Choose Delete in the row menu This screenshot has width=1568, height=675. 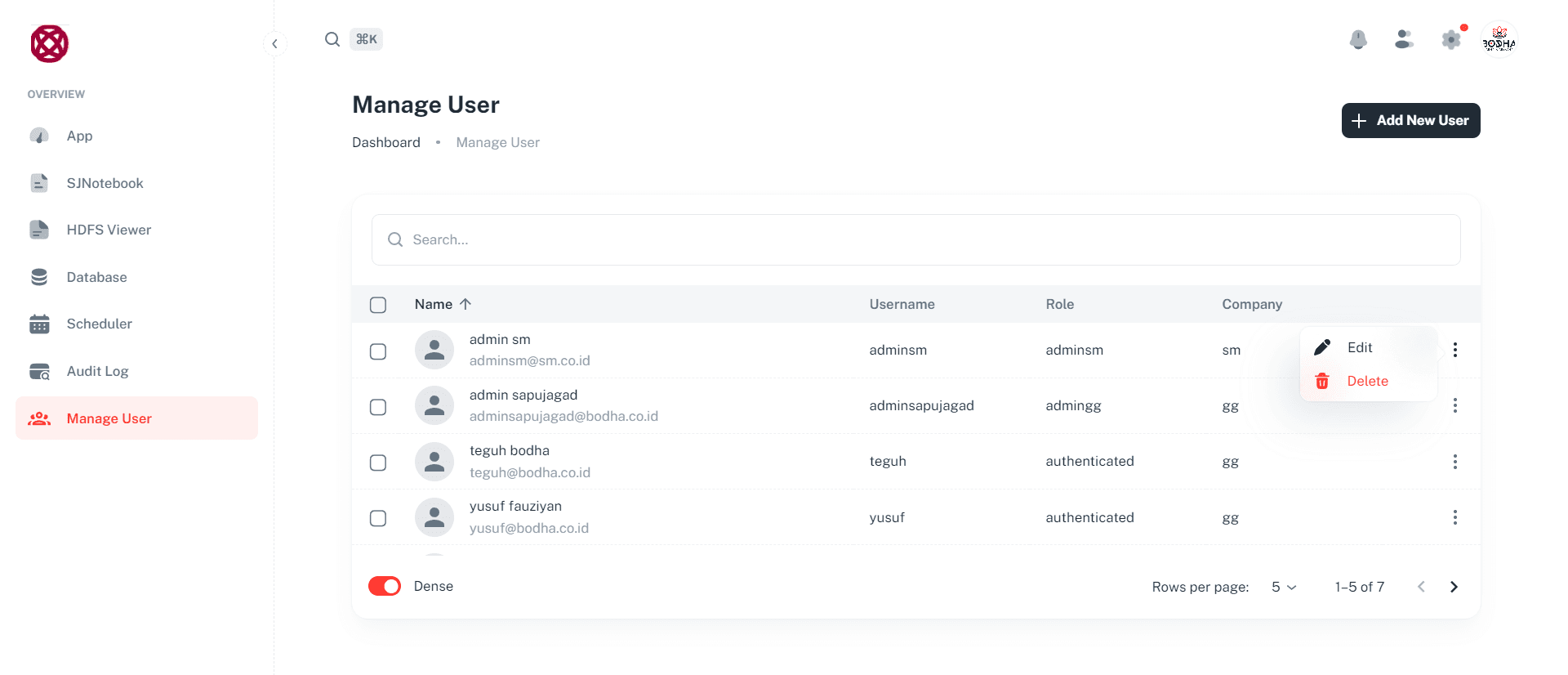[x=1369, y=381]
